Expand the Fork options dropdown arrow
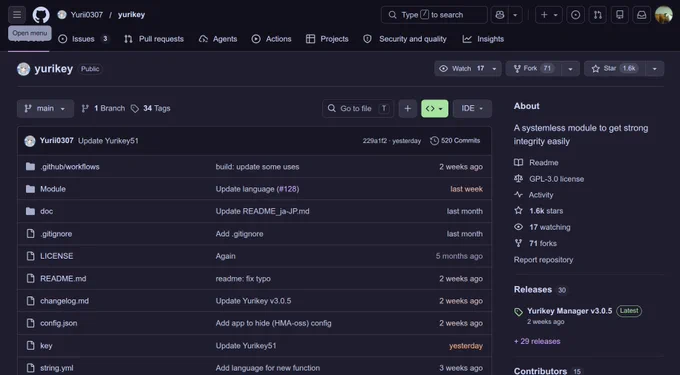The image size is (680, 375). [570, 68]
